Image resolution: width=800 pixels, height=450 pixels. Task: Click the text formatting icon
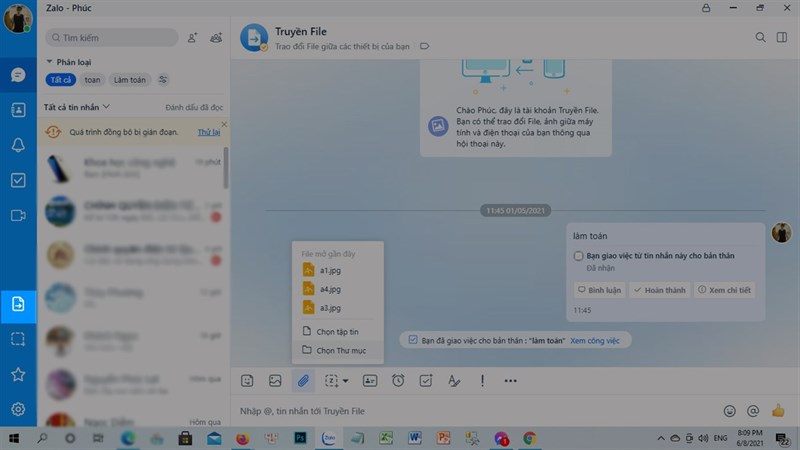tap(454, 381)
